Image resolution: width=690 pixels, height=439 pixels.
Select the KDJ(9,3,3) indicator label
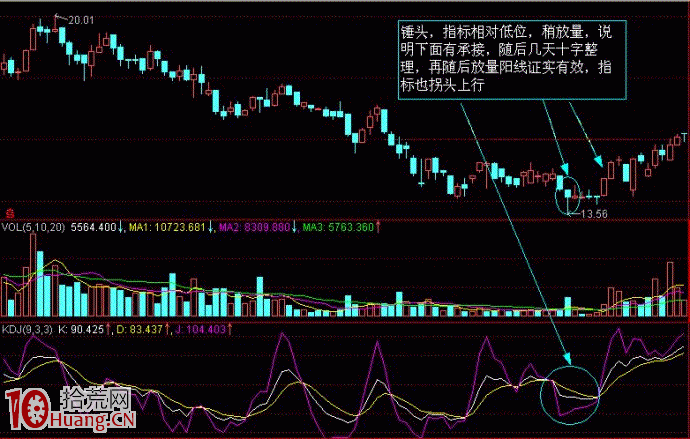(27, 329)
